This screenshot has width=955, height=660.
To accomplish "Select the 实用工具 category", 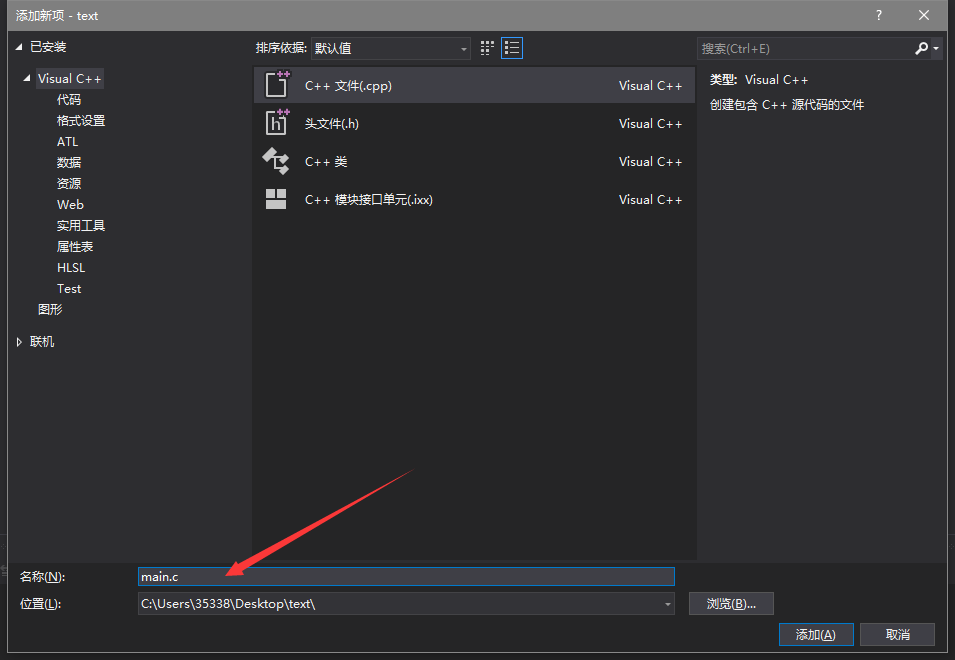I will click(81, 225).
